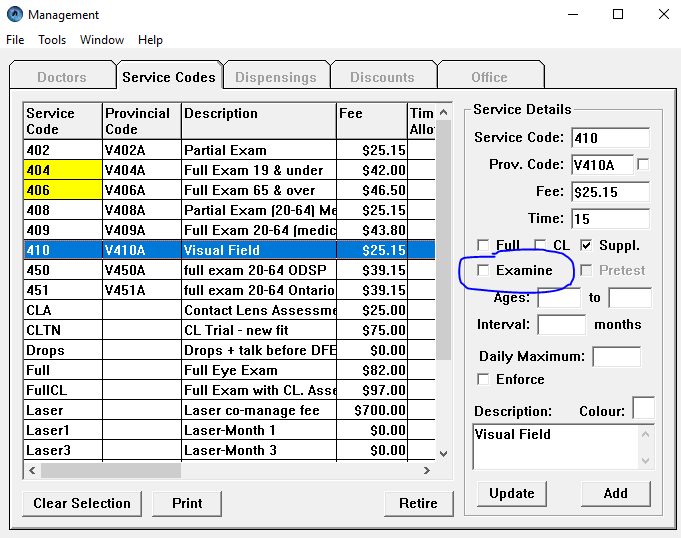Click the table vertical scrollbar thumb
681x538 pixels.
(x=443, y=240)
